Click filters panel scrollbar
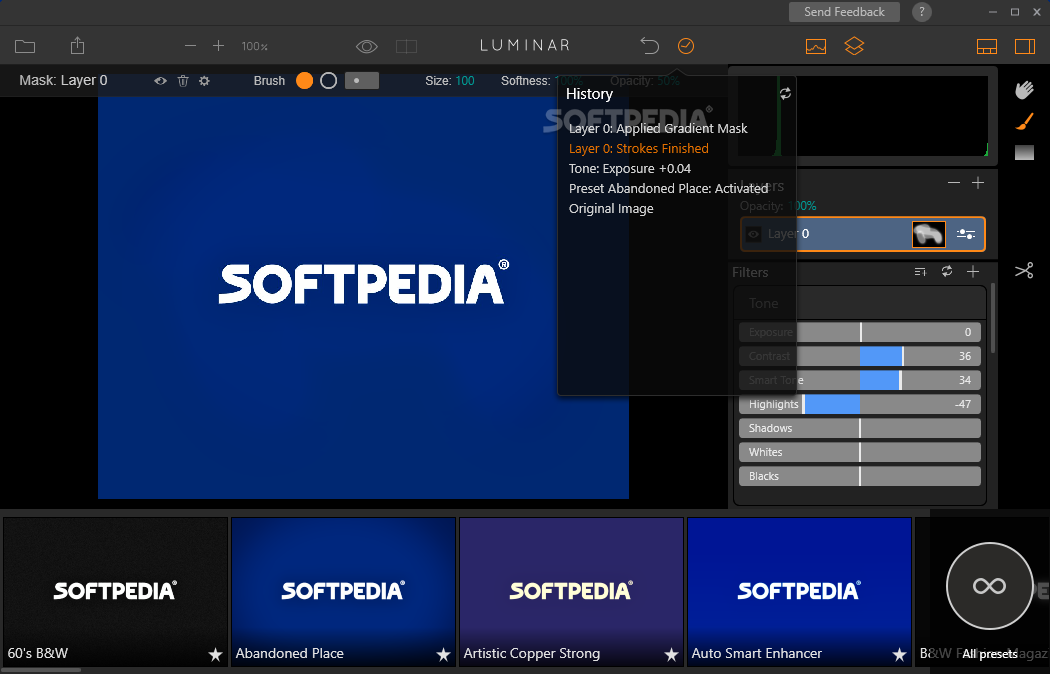Viewport: 1050px width, 674px height. click(x=992, y=319)
